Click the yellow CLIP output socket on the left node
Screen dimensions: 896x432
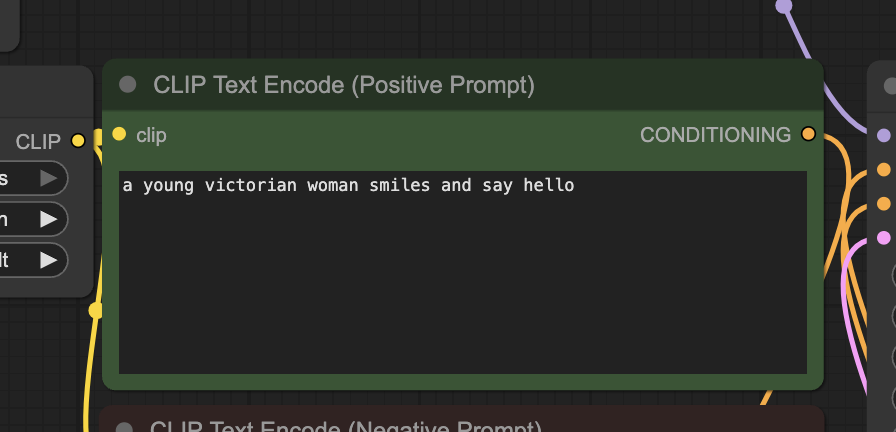(78, 141)
